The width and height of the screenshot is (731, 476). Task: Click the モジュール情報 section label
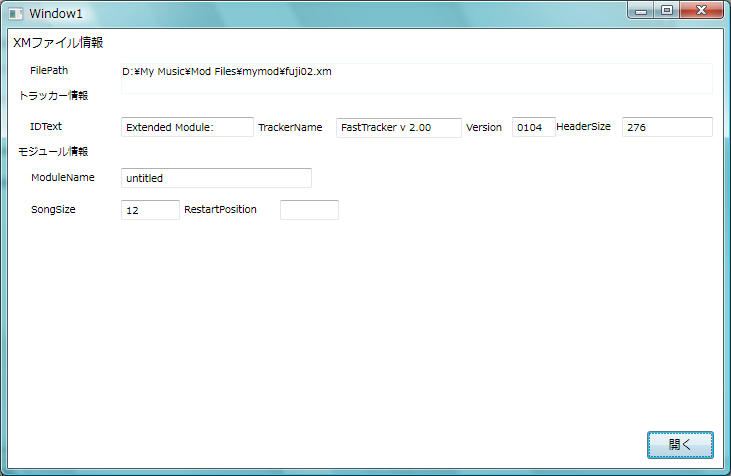pos(53,152)
